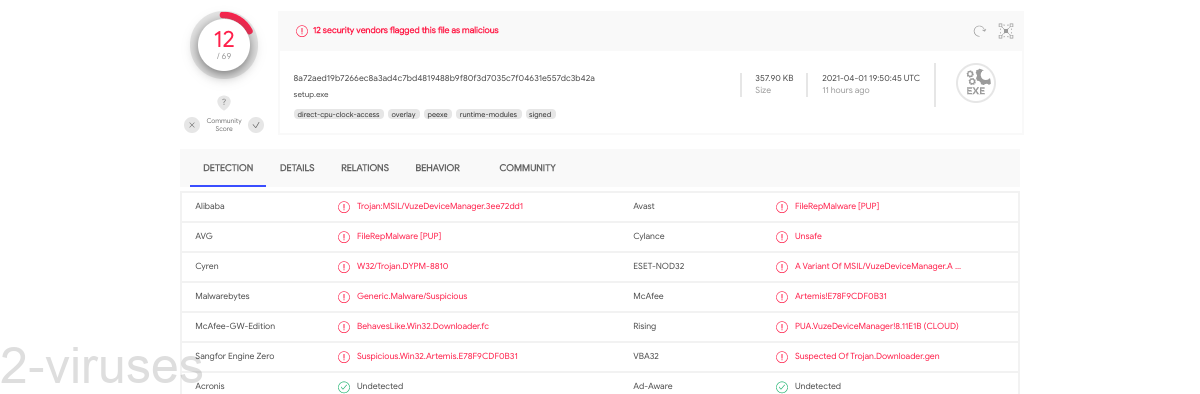The image size is (1200, 394).
Task: Click the Ad-Aware undetected check icon
Action: coord(782,387)
